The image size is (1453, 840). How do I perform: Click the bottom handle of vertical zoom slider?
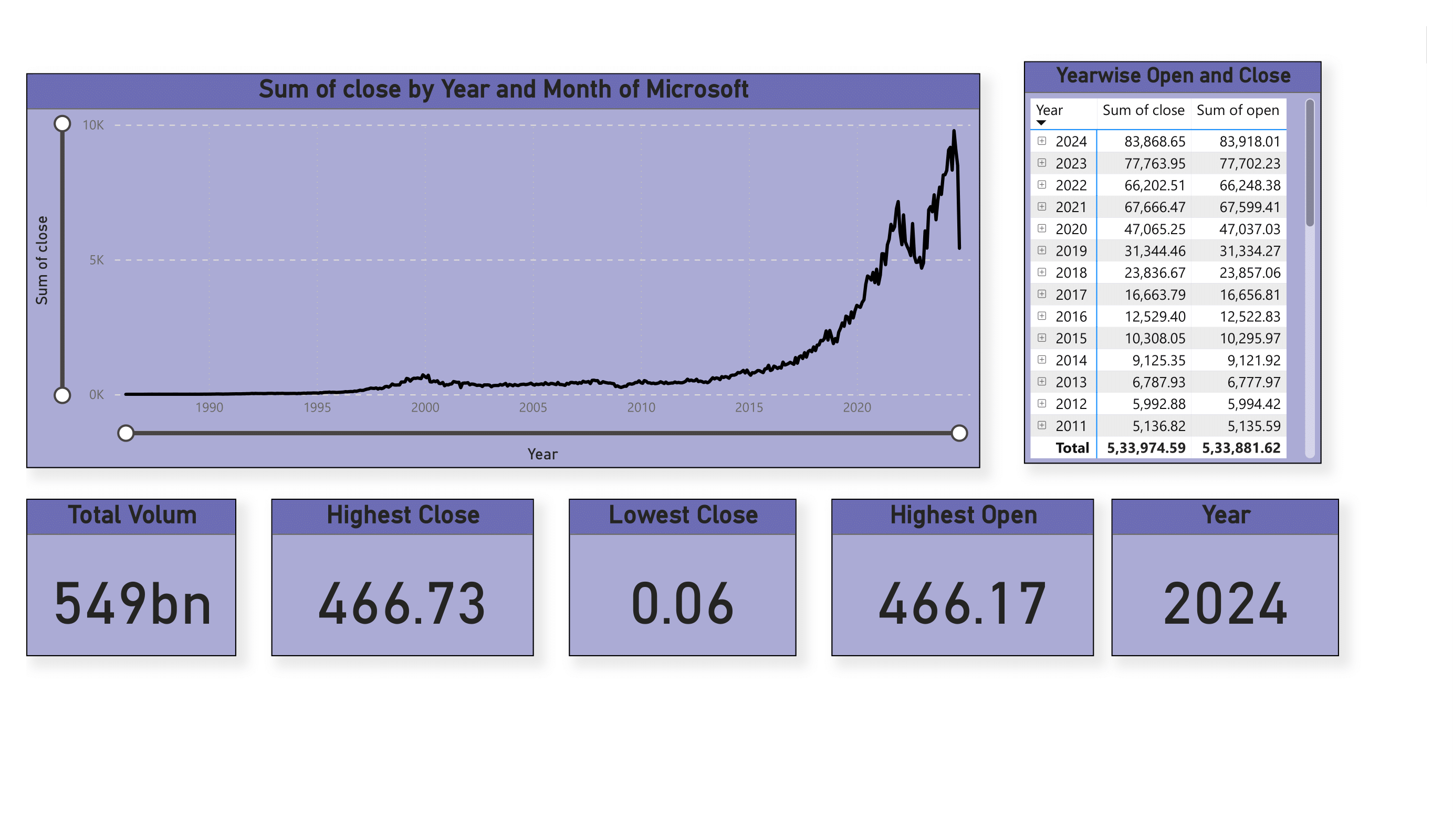click(x=62, y=395)
